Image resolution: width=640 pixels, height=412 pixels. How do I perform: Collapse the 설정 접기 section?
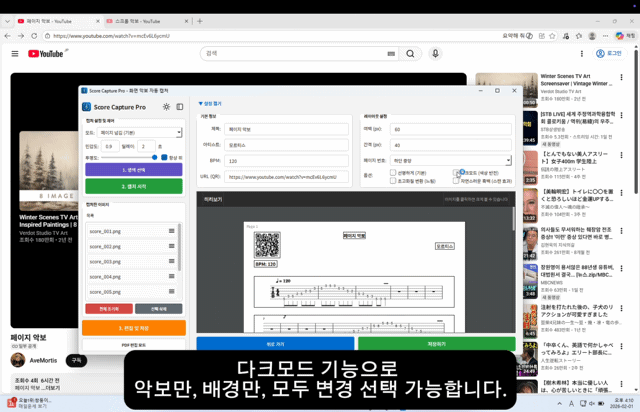(x=210, y=103)
